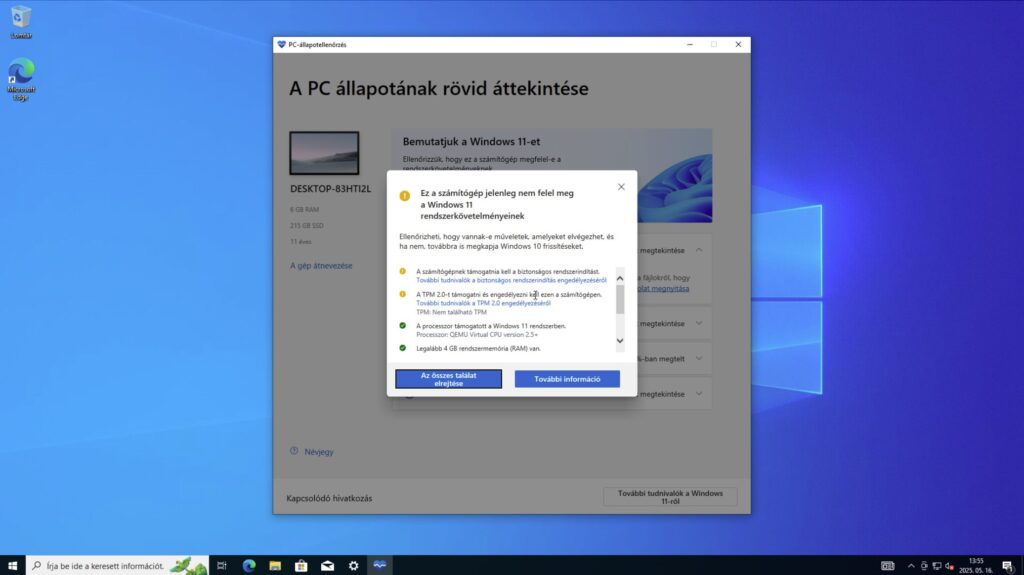Open Task View on taskbar
1024x575 pixels.
pyautogui.click(x=221, y=565)
